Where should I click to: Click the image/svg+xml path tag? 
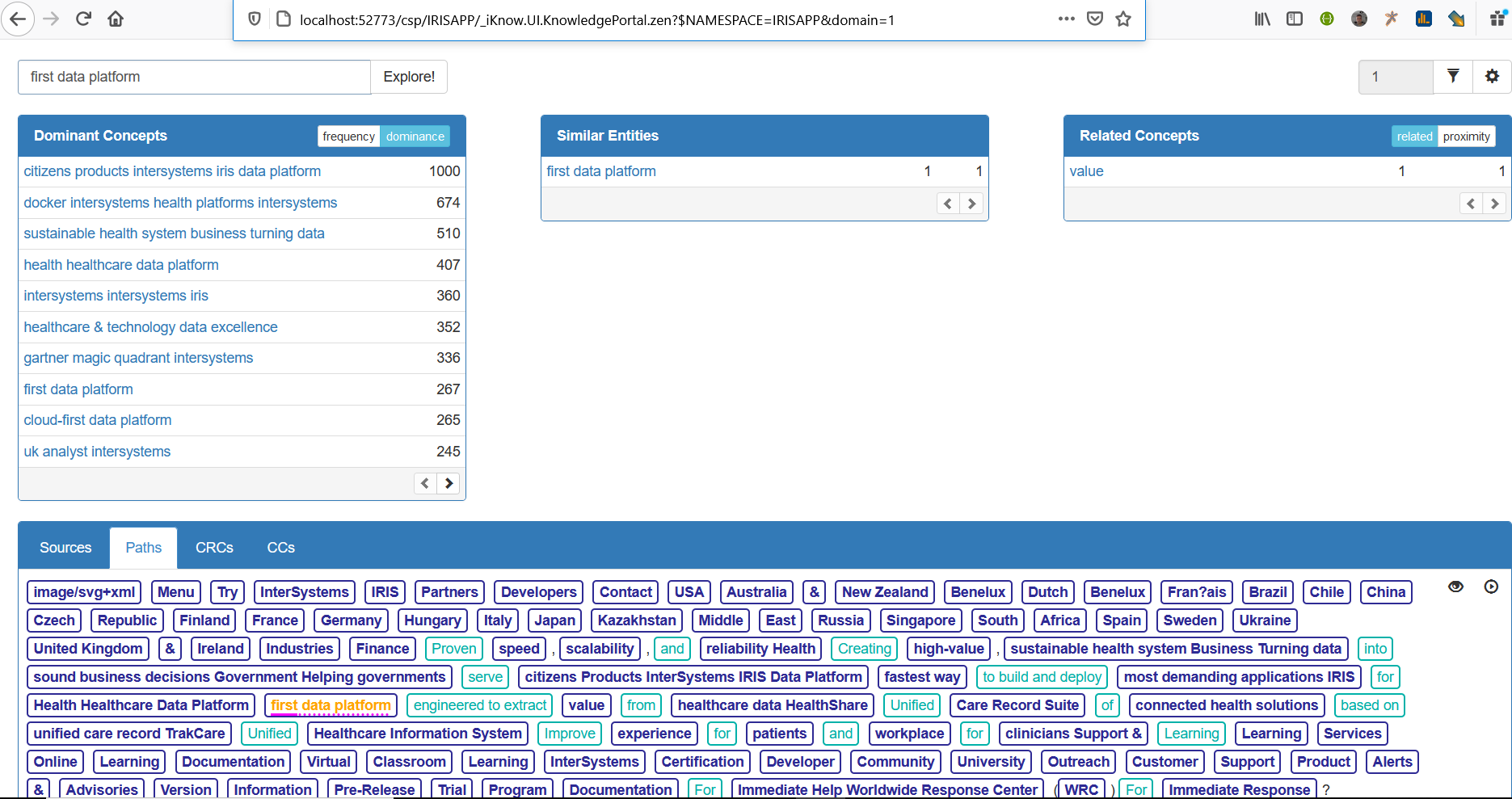84,592
